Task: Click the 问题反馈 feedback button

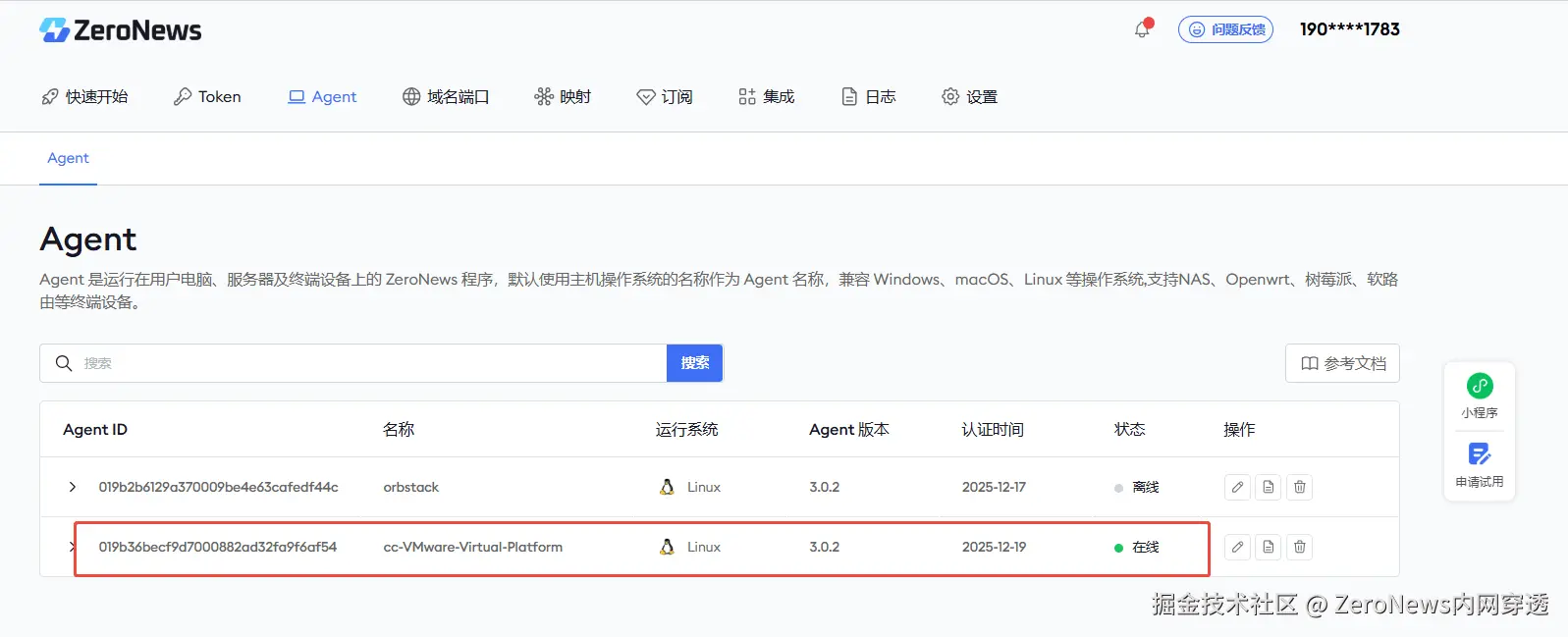Action: [1225, 29]
